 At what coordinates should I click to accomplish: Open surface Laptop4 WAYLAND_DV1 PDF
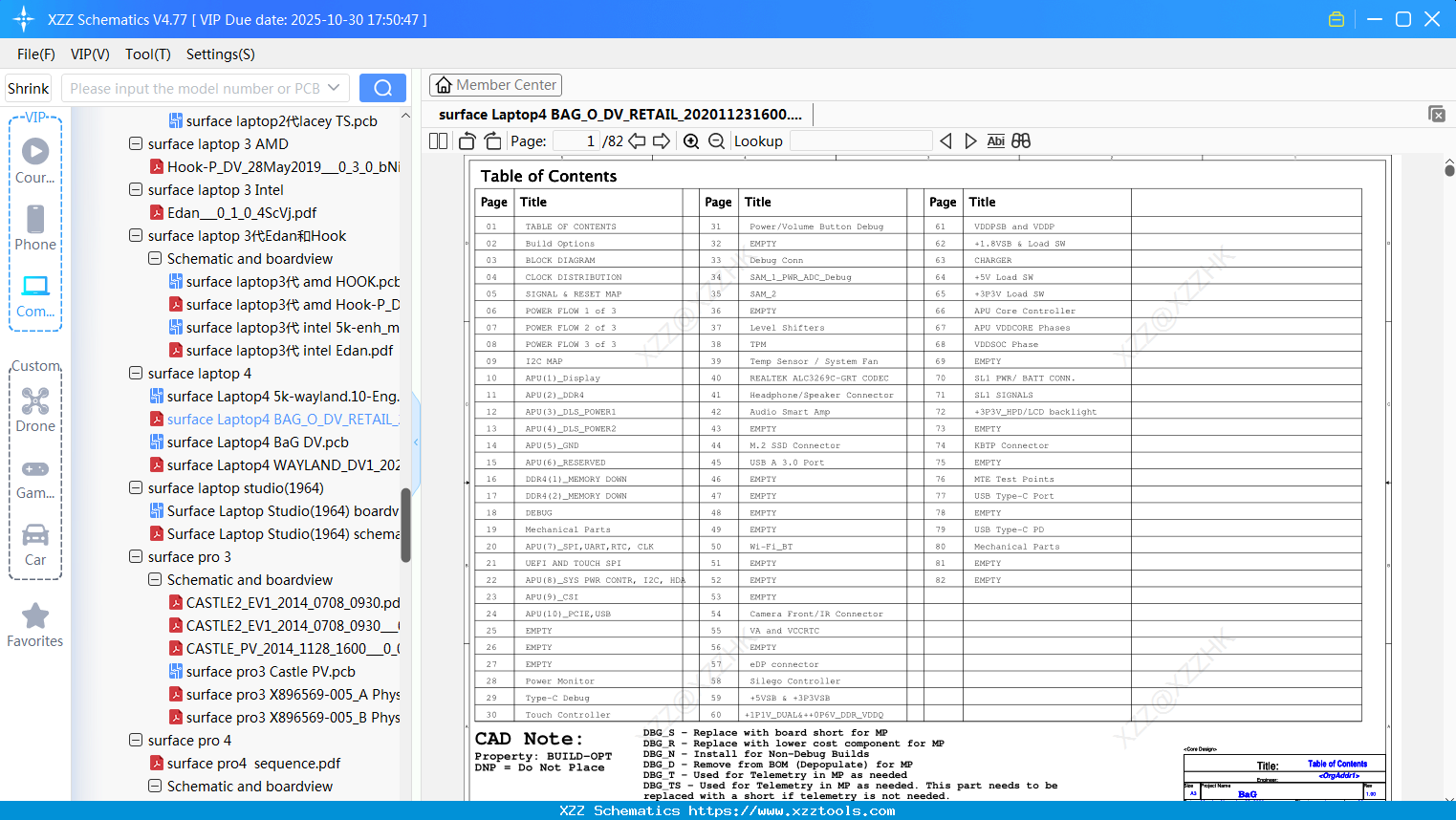tap(275, 465)
